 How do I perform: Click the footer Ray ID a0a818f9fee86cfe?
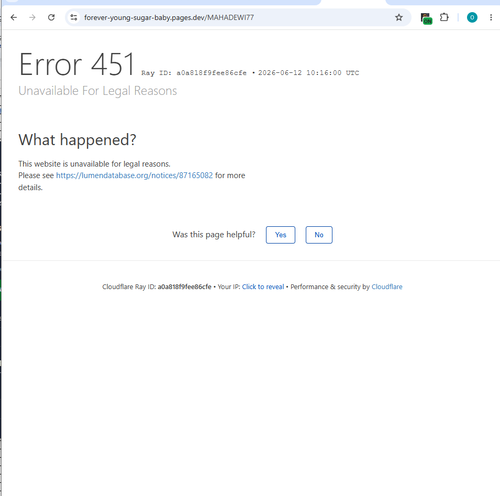click(184, 287)
